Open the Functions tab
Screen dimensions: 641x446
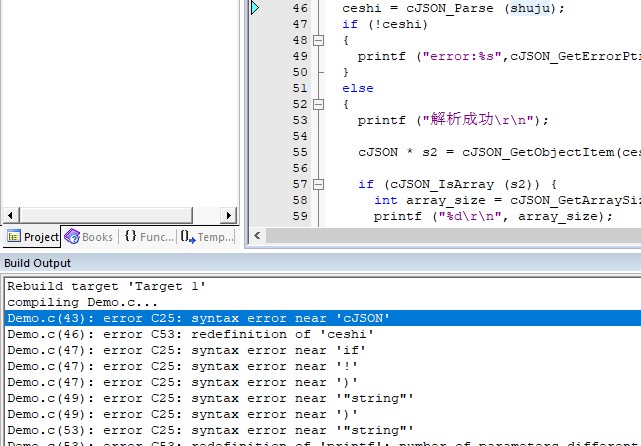coord(149,237)
